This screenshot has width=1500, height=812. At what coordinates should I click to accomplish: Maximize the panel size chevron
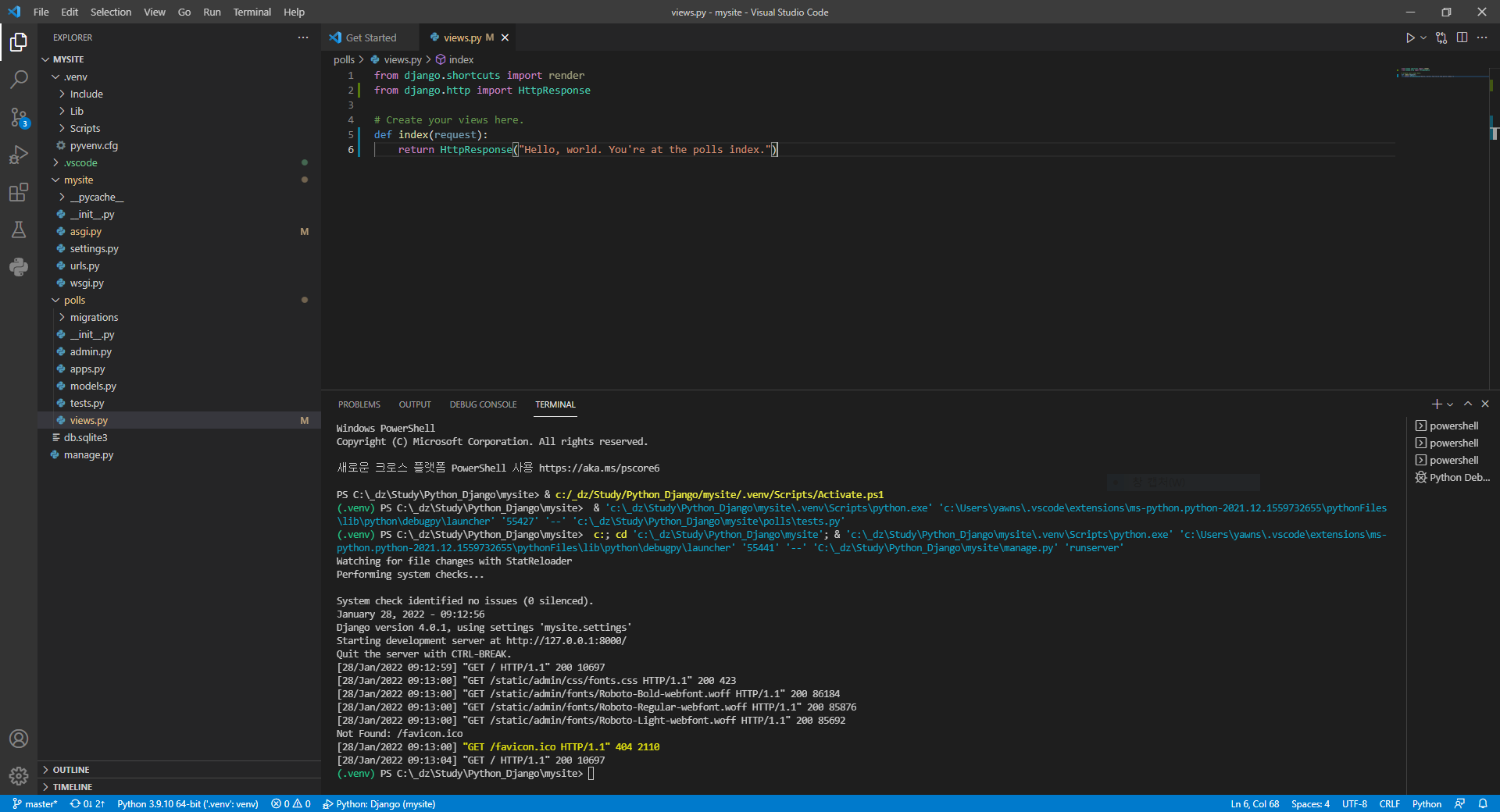click(1468, 404)
